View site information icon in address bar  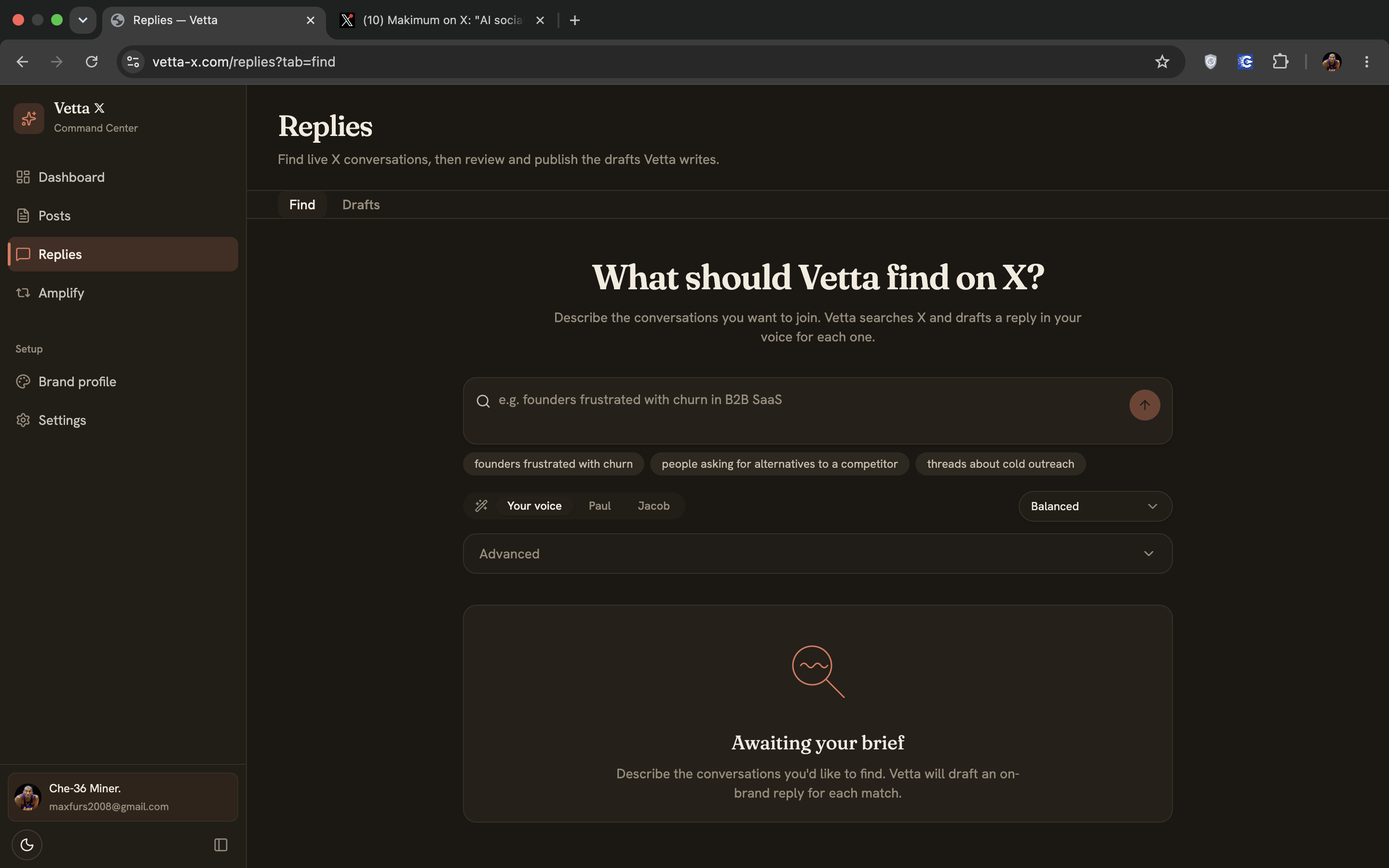133,61
